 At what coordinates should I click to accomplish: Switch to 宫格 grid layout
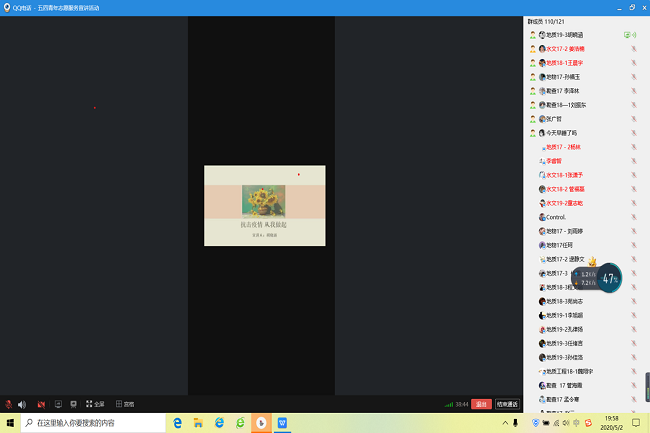coord(125,404)
